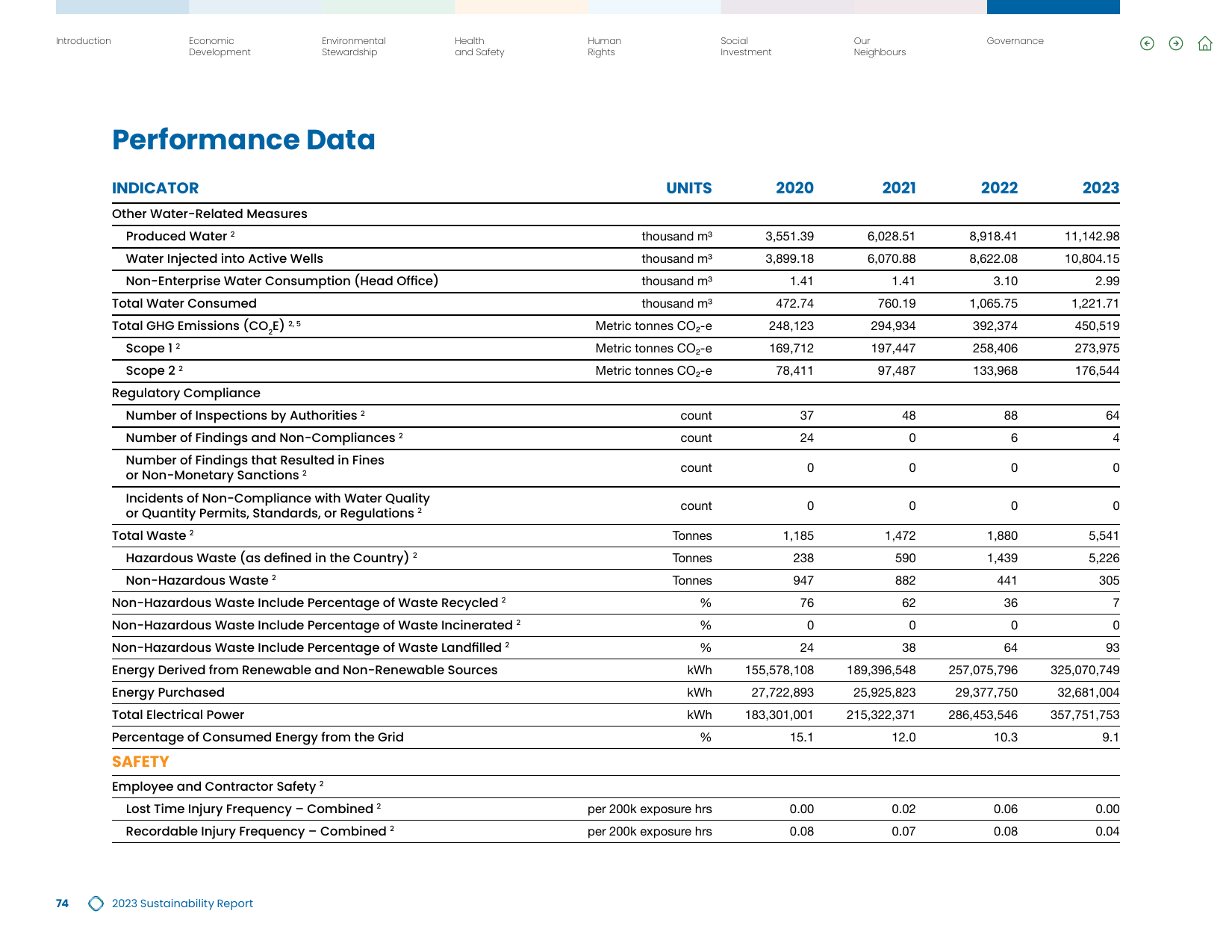The height and width of the screenshot is (952, 1232).
Task: Click the 2023 Sustainability Report footer text
Action: coord(182,903)
